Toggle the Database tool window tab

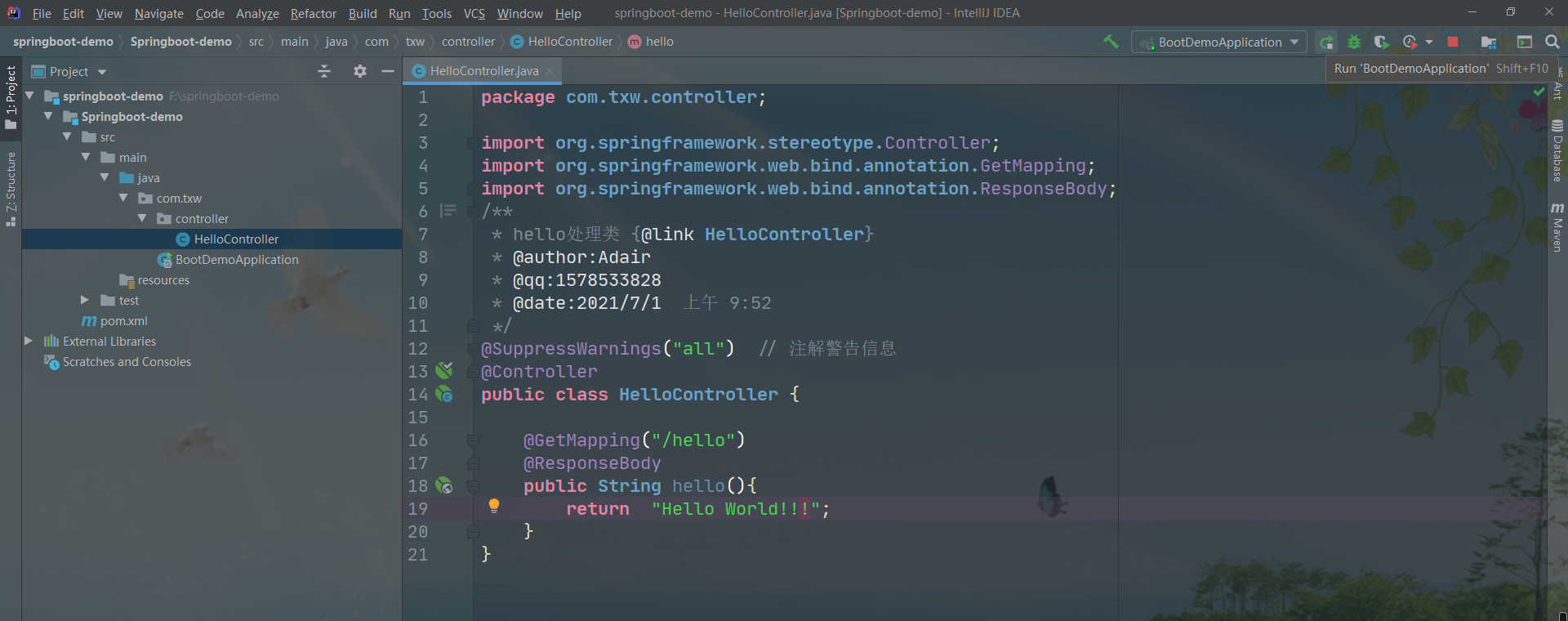pyautogui.click(x=1557, y=151)
